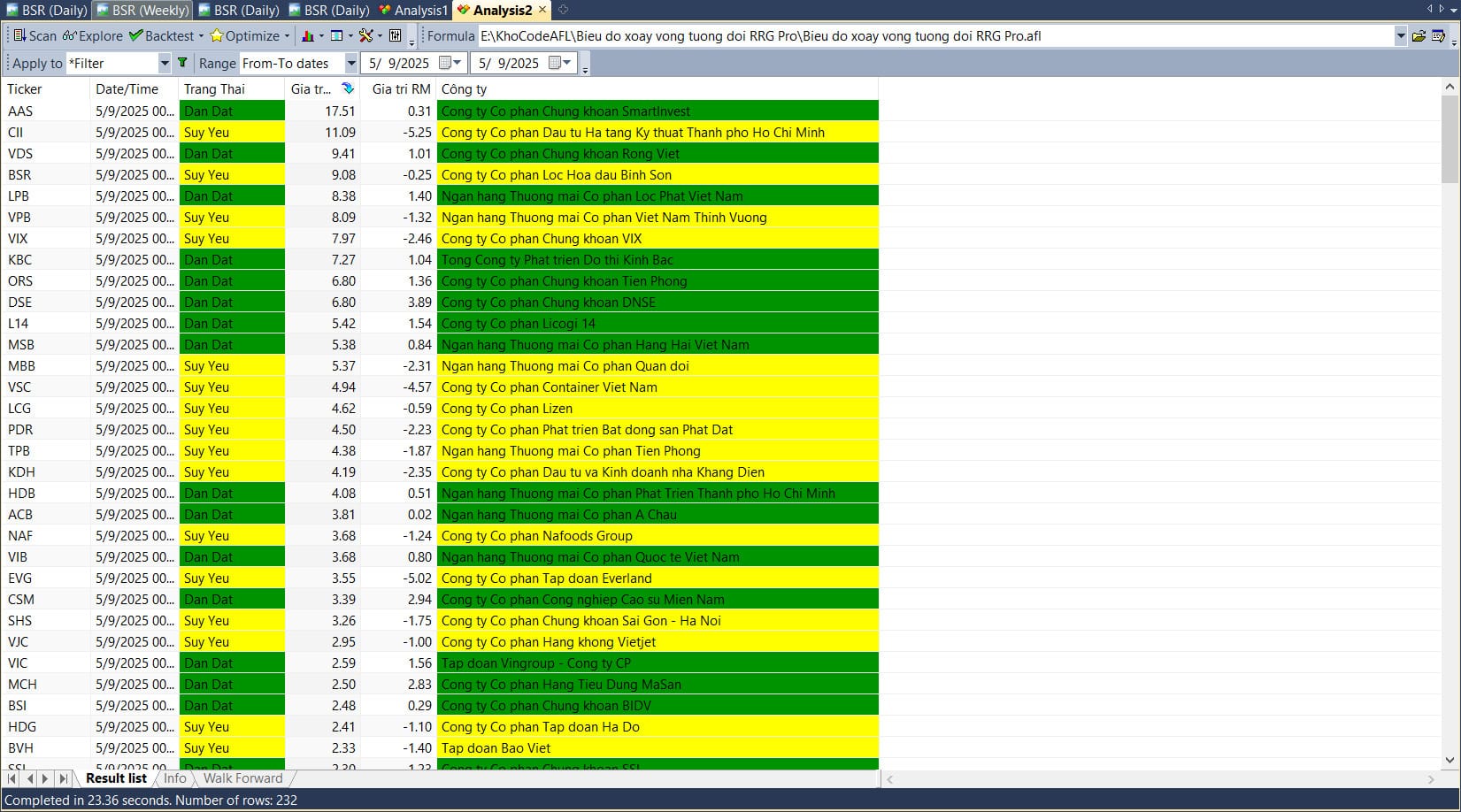Image resolution: width=1461 pixels, height=812 pixels.
Task: Select the BSR ticker row
Action: (440, 175)
